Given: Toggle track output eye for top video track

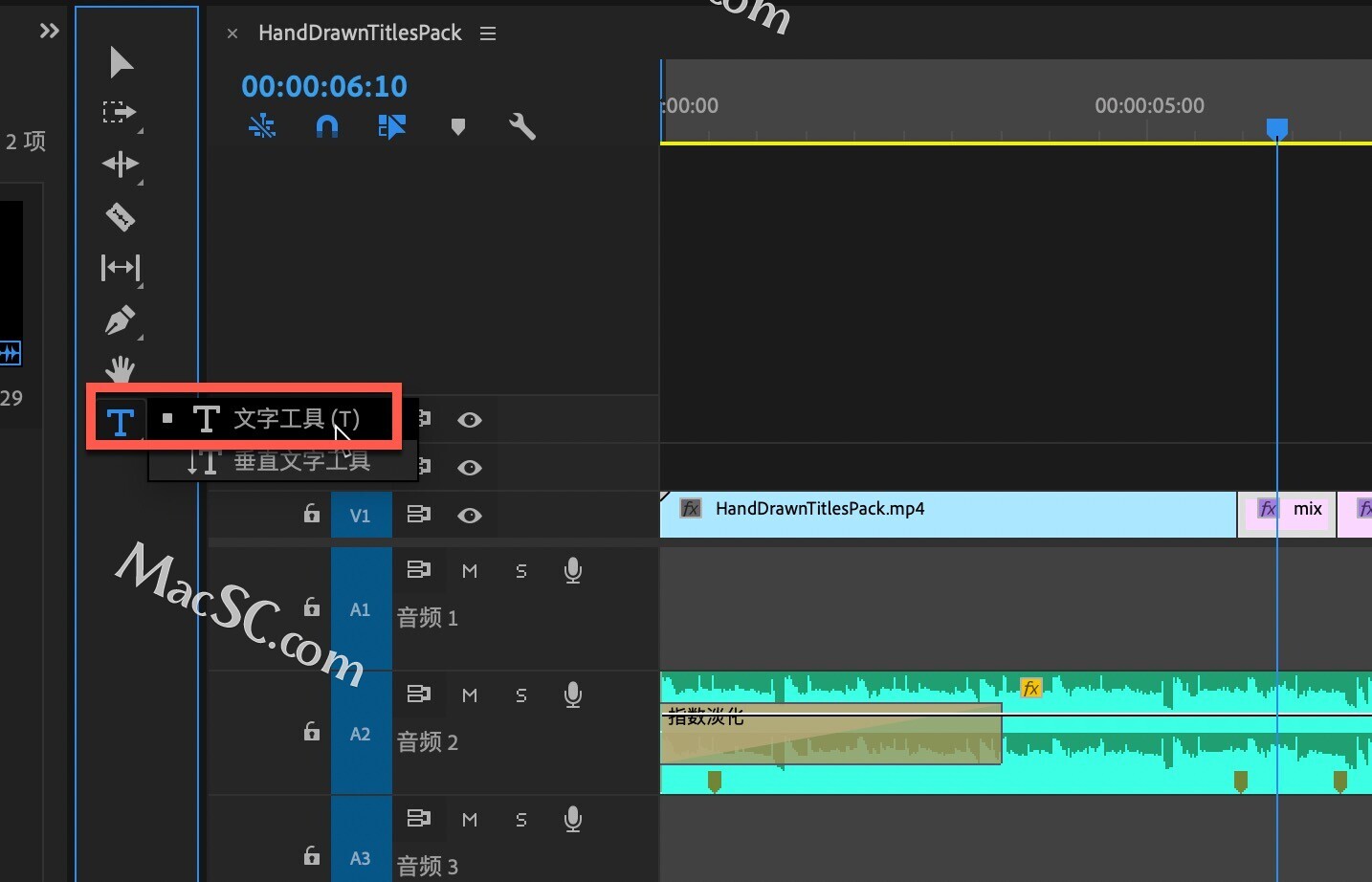Looking at the screenshot, I should (470, 420).
